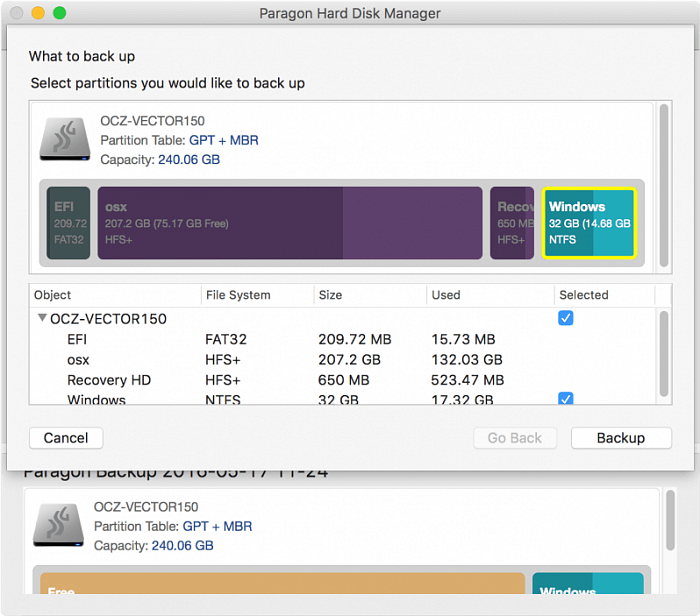The width and height of the screenshot is (700, 616).
Task: Click the GPT + MBR value in the dialog
Action: [x=224, y=140]
